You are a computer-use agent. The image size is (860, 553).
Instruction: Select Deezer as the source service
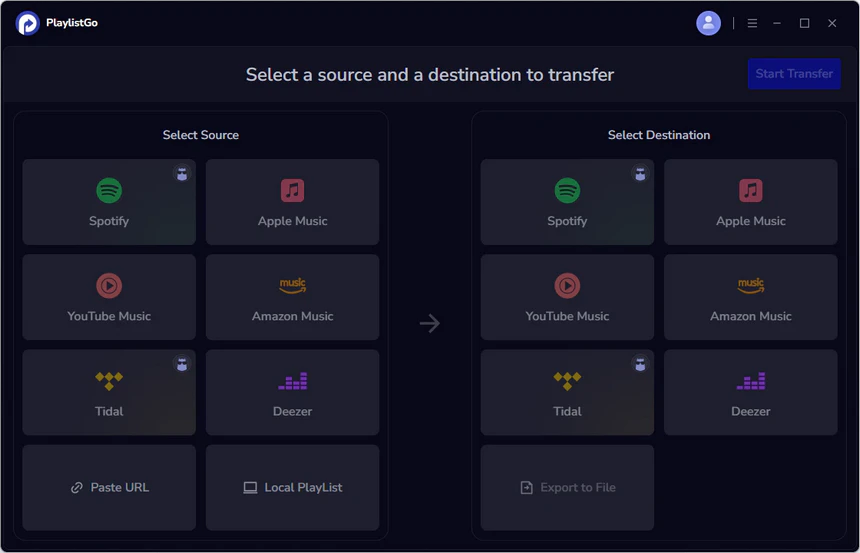[292, 392]
